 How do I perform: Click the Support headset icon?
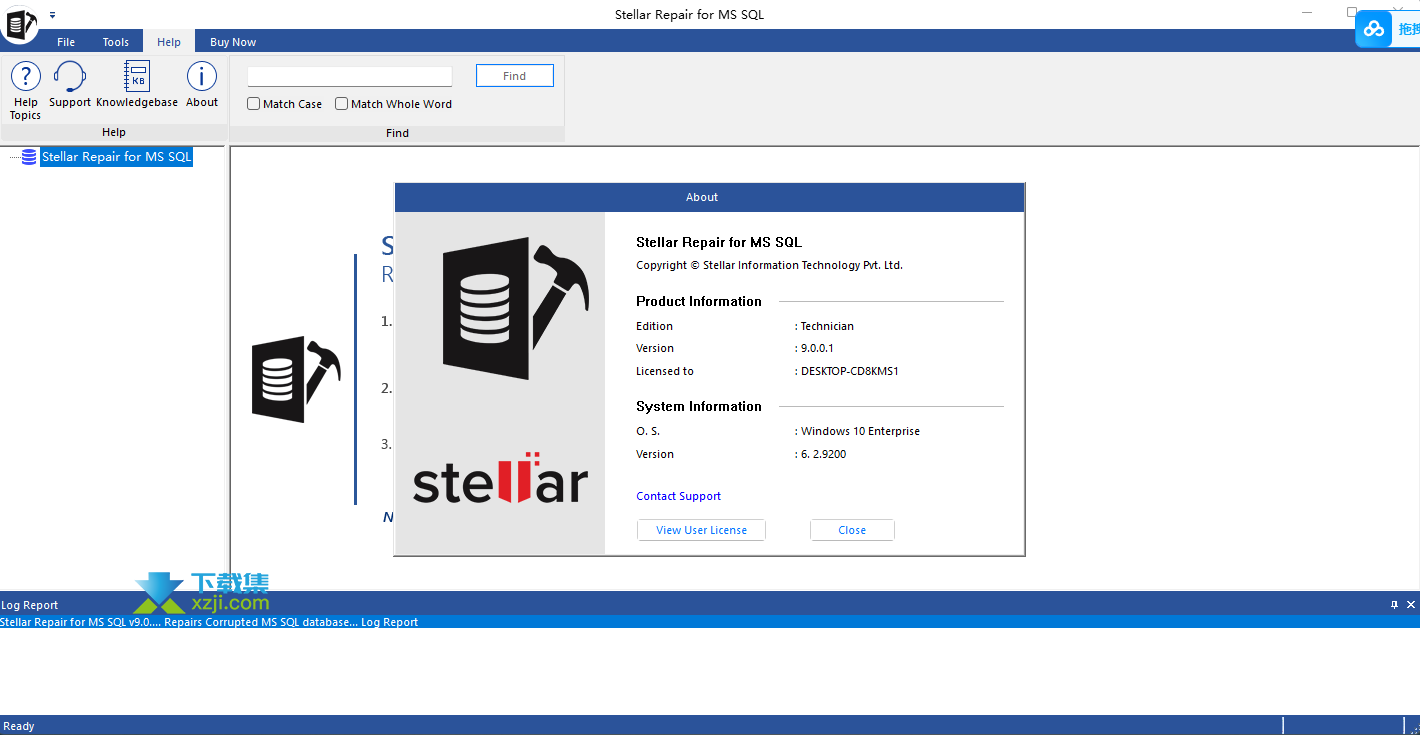(x=70, y=85)
